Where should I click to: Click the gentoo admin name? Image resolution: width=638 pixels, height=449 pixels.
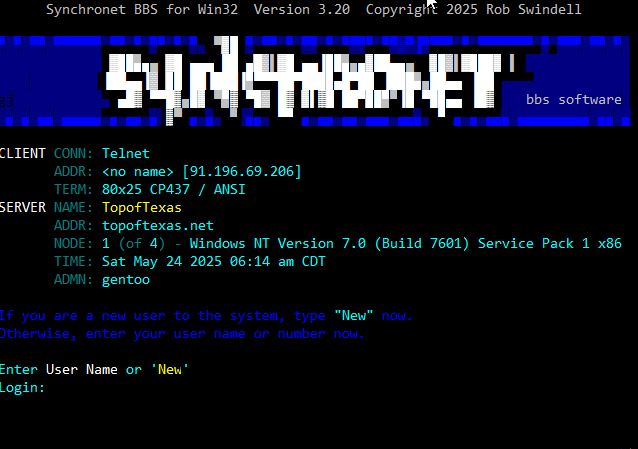click(x=126, y=280)
